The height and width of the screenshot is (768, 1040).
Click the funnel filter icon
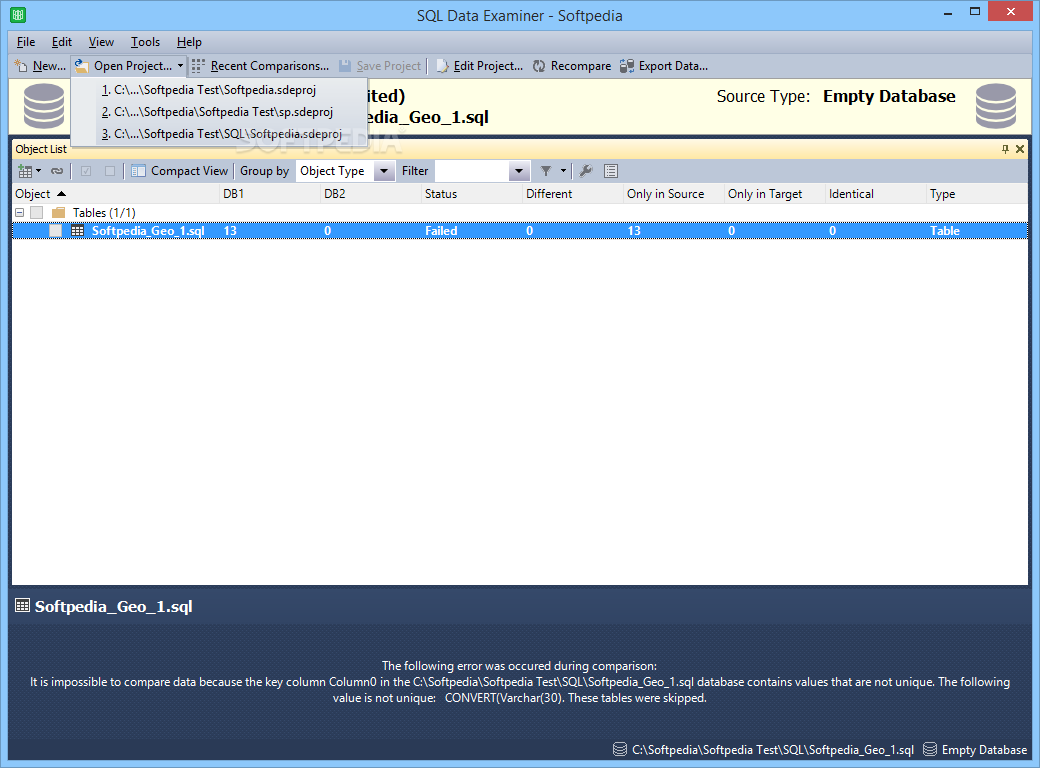tap(546, 171)
